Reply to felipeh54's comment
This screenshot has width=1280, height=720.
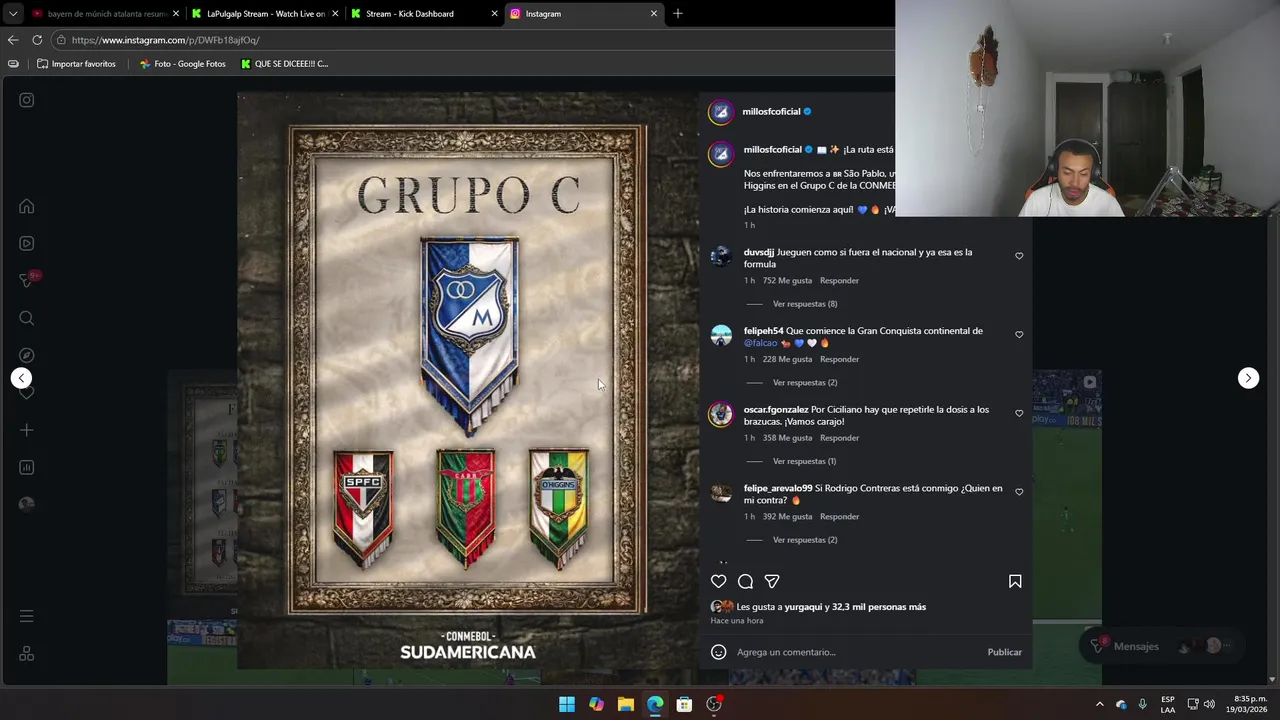pyautogui.click(x=839, y=359)
